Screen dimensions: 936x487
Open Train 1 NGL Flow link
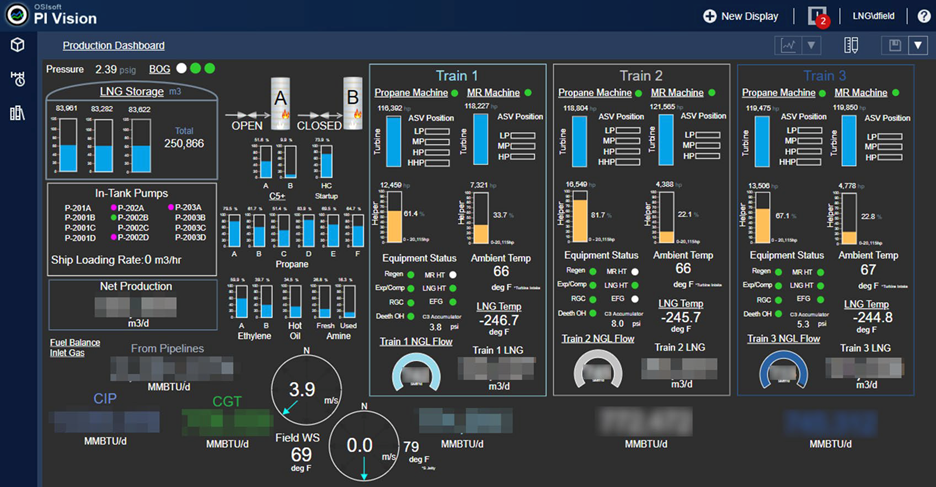[416, 341]
